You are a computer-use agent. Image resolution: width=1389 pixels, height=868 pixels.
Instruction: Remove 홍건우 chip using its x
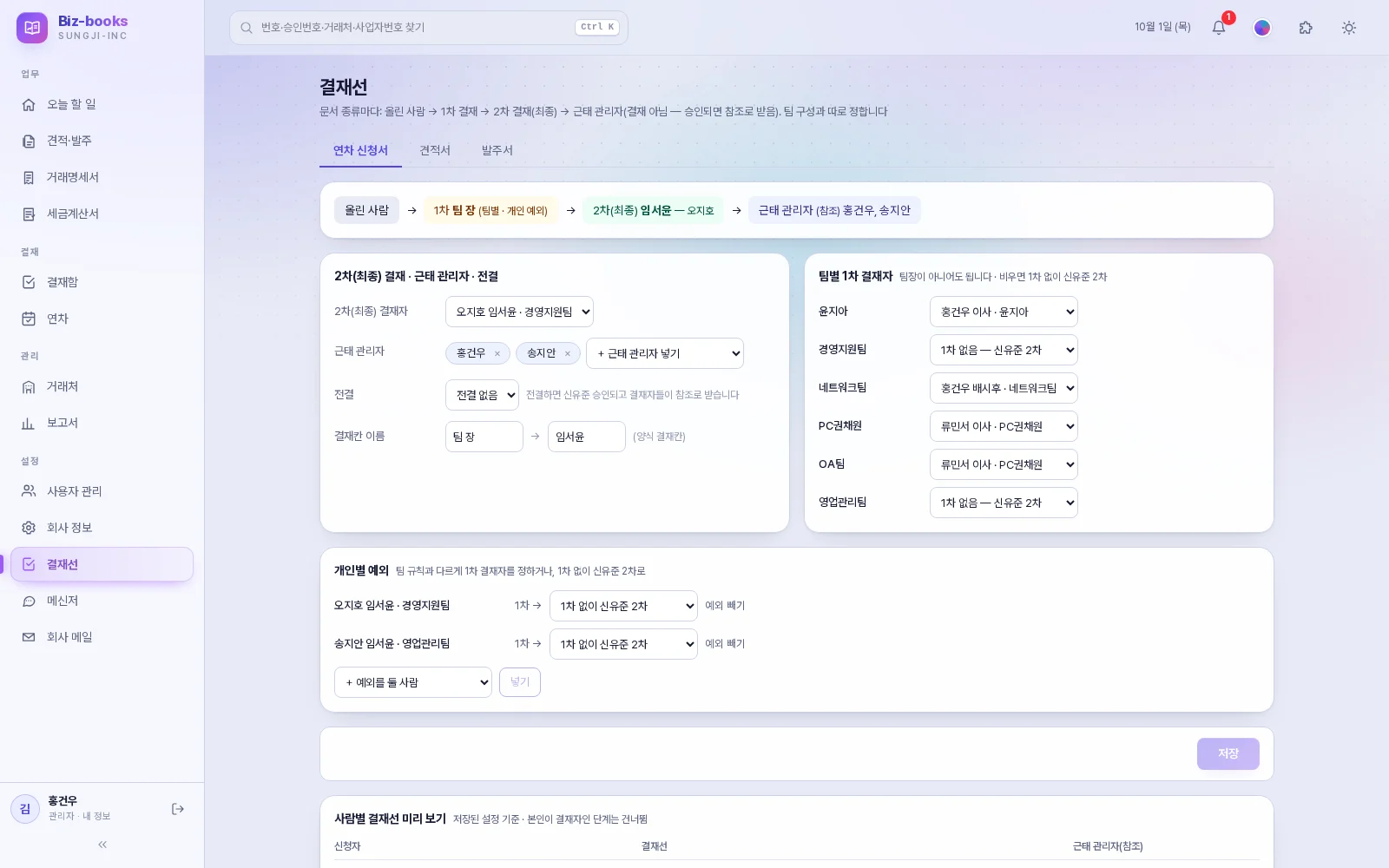[x=497, y=353]
